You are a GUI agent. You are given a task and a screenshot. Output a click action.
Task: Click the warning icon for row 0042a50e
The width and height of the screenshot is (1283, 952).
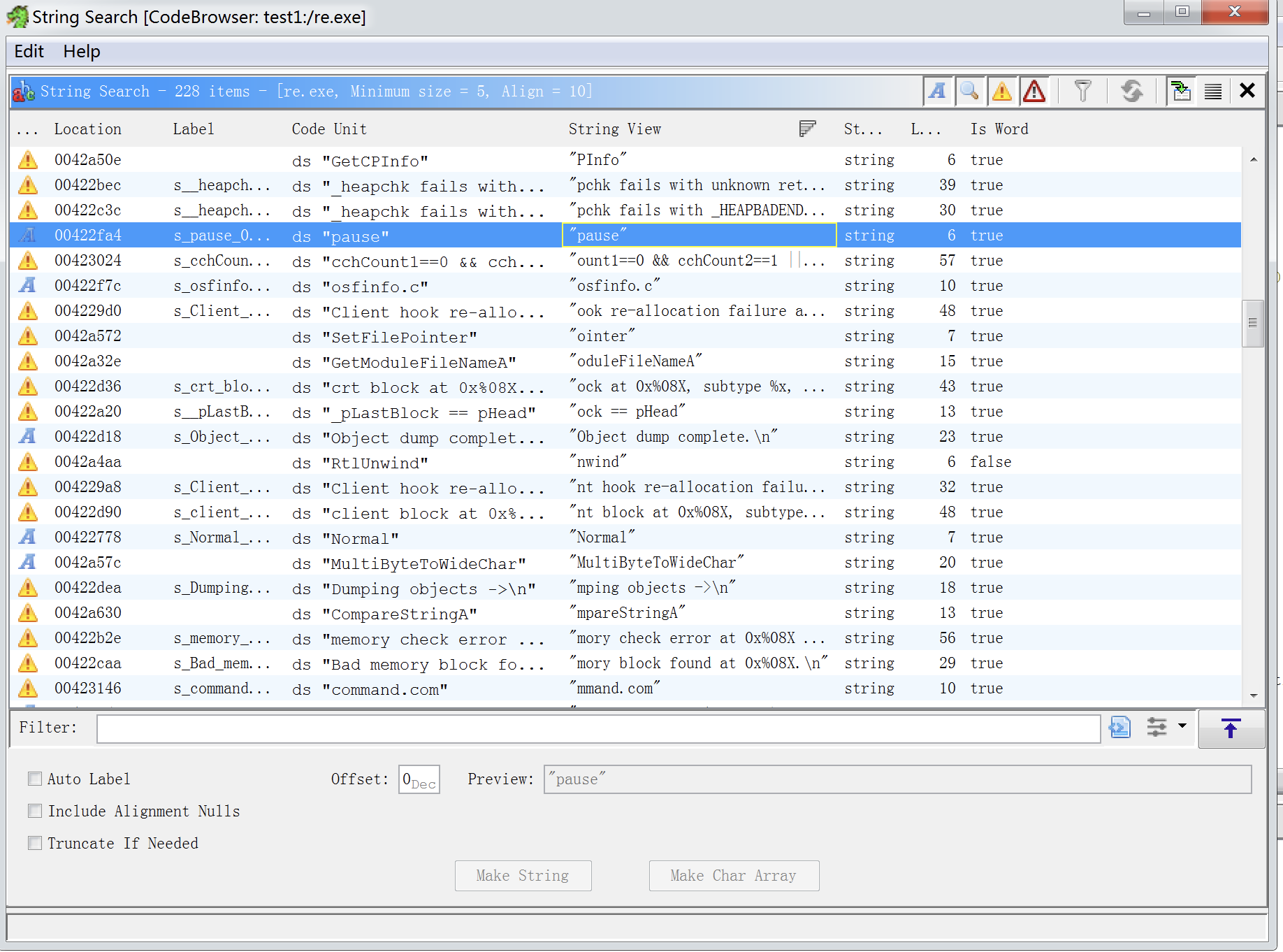pos(28,160)
